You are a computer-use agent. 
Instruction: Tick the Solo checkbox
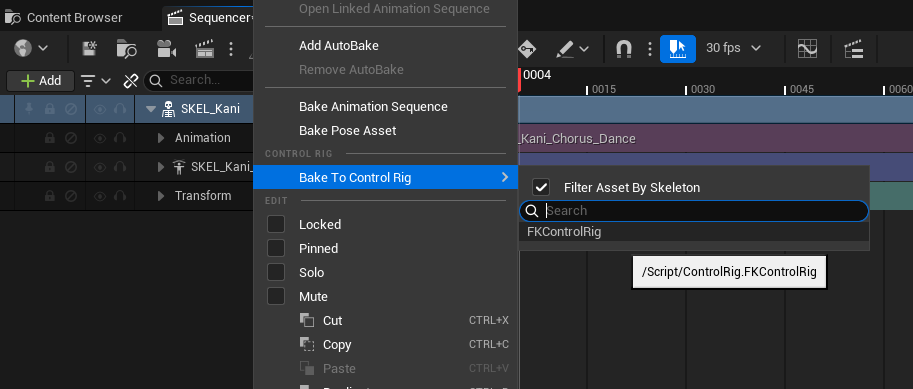pos(275,272)
